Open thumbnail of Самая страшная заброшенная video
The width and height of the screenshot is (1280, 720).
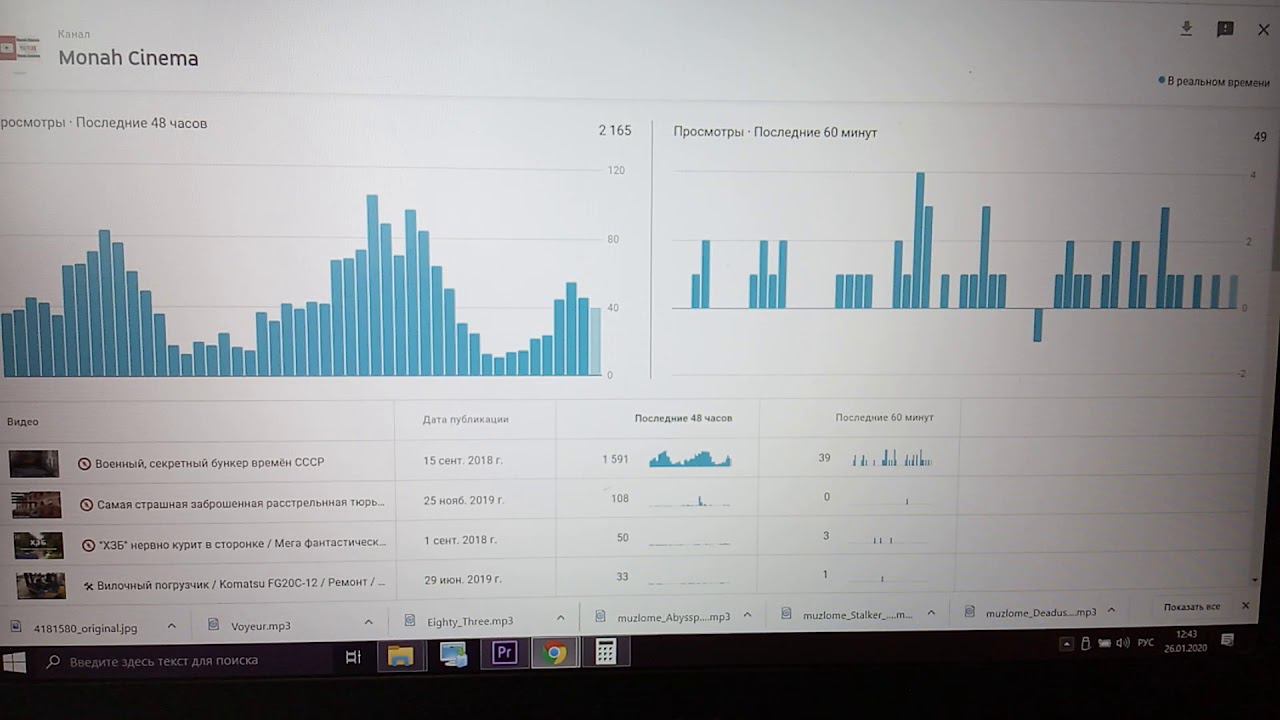coord(36,504)
